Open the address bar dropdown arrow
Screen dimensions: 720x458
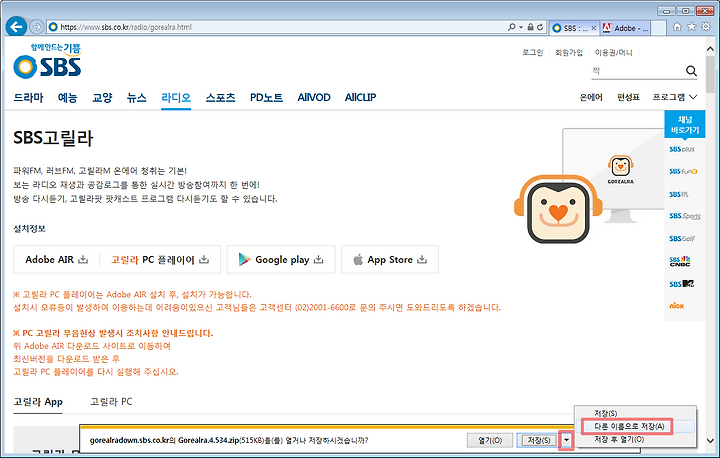tap(521, 27)
